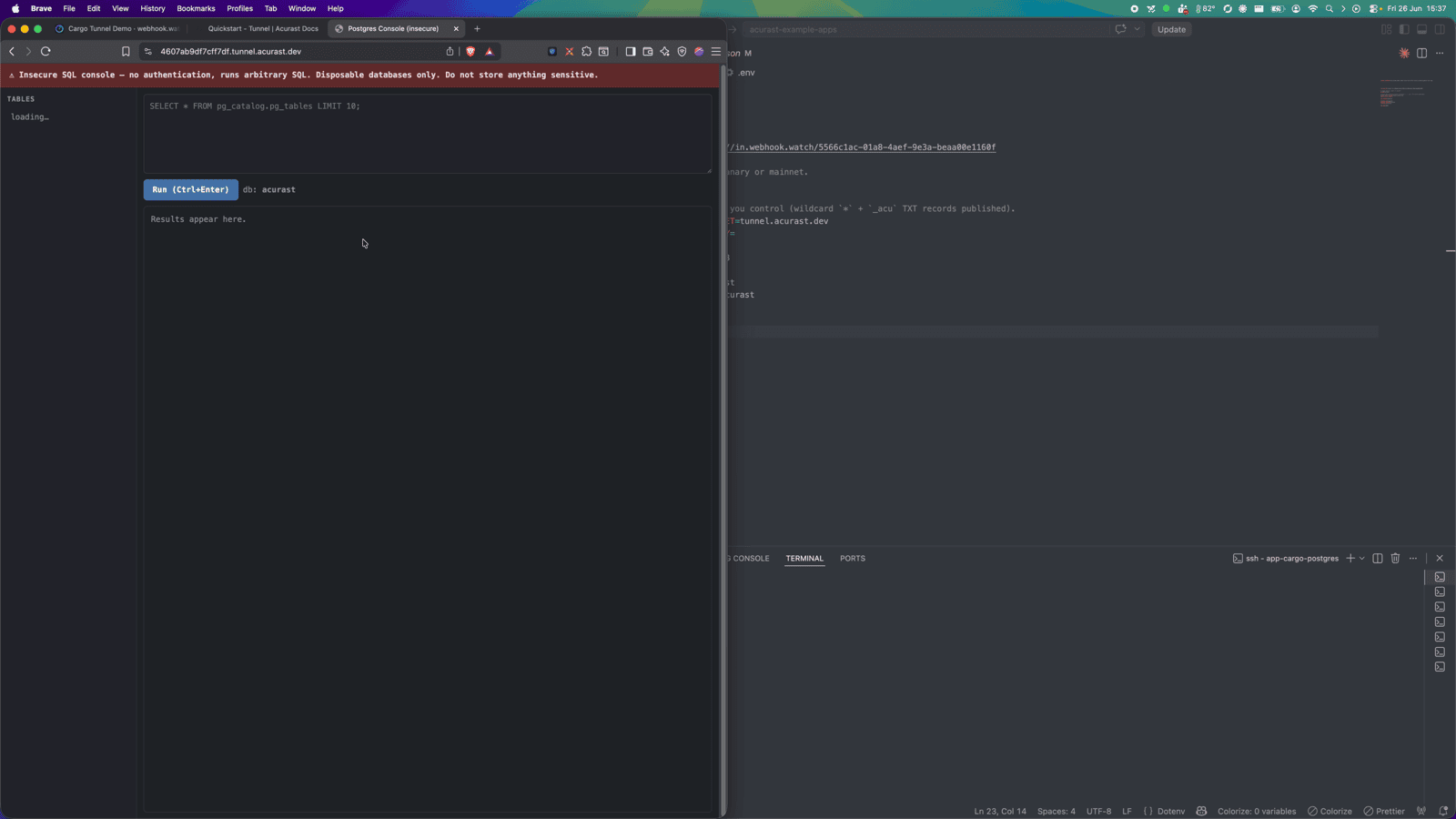Open Wi-Fi status in macOS menu bar

click(1312, 8)
